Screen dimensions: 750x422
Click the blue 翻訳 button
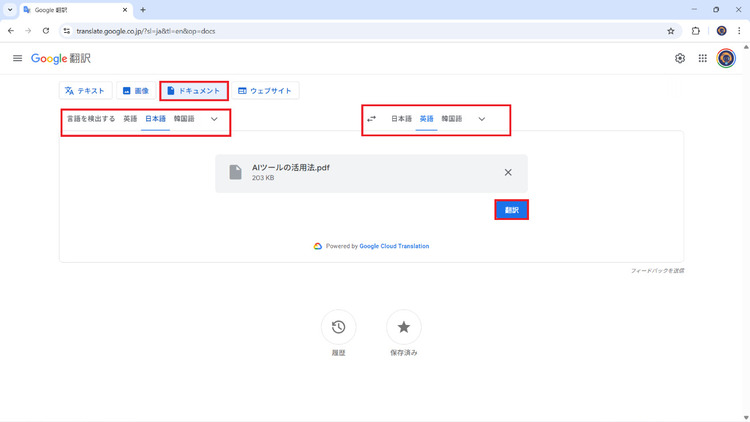511,210
